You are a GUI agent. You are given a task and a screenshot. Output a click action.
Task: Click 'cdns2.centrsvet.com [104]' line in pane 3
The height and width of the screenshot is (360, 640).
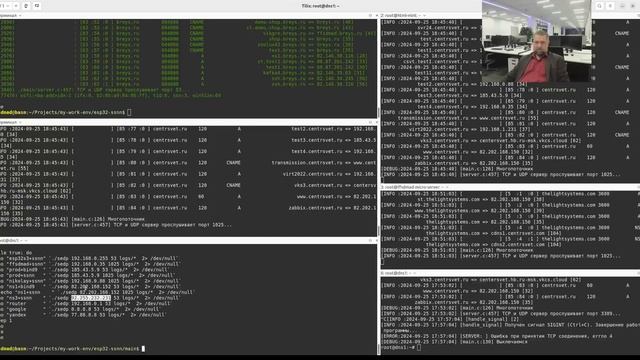coord(493,245)
